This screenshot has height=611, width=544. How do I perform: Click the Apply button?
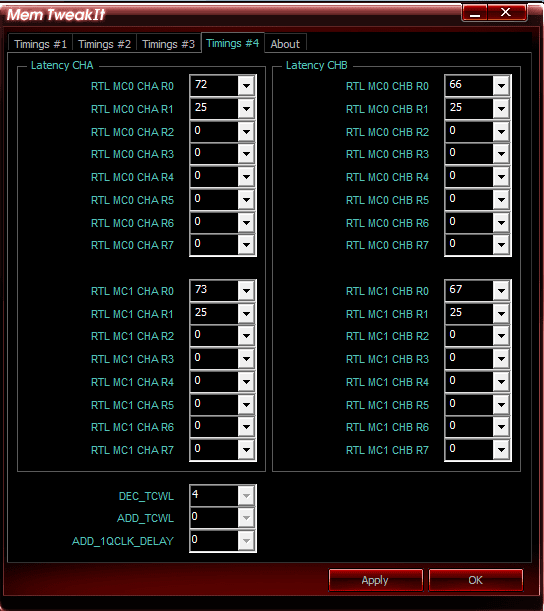(x=375, y=580)
